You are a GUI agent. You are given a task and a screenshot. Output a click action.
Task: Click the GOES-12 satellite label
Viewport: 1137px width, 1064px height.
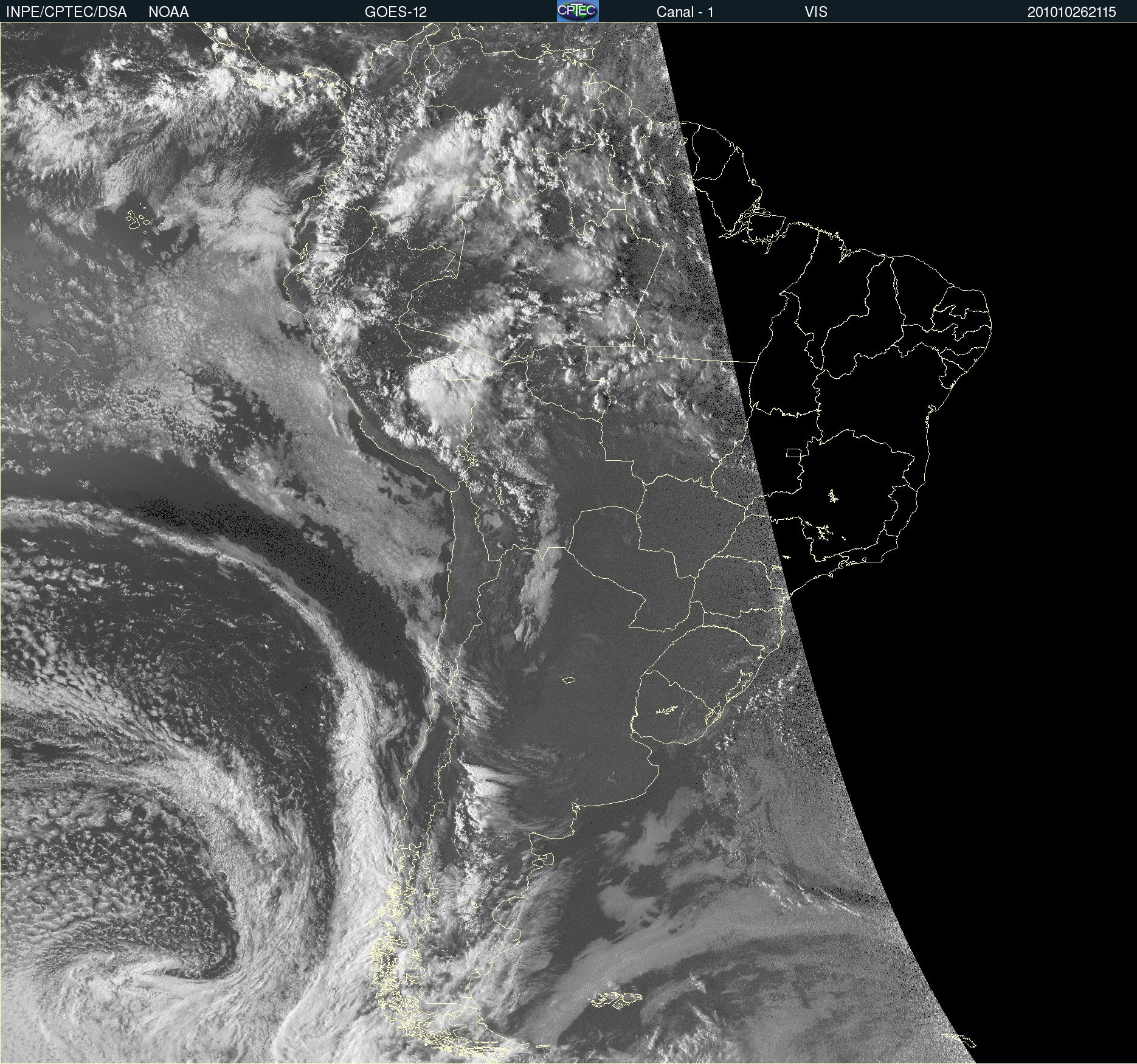[396, 12]
